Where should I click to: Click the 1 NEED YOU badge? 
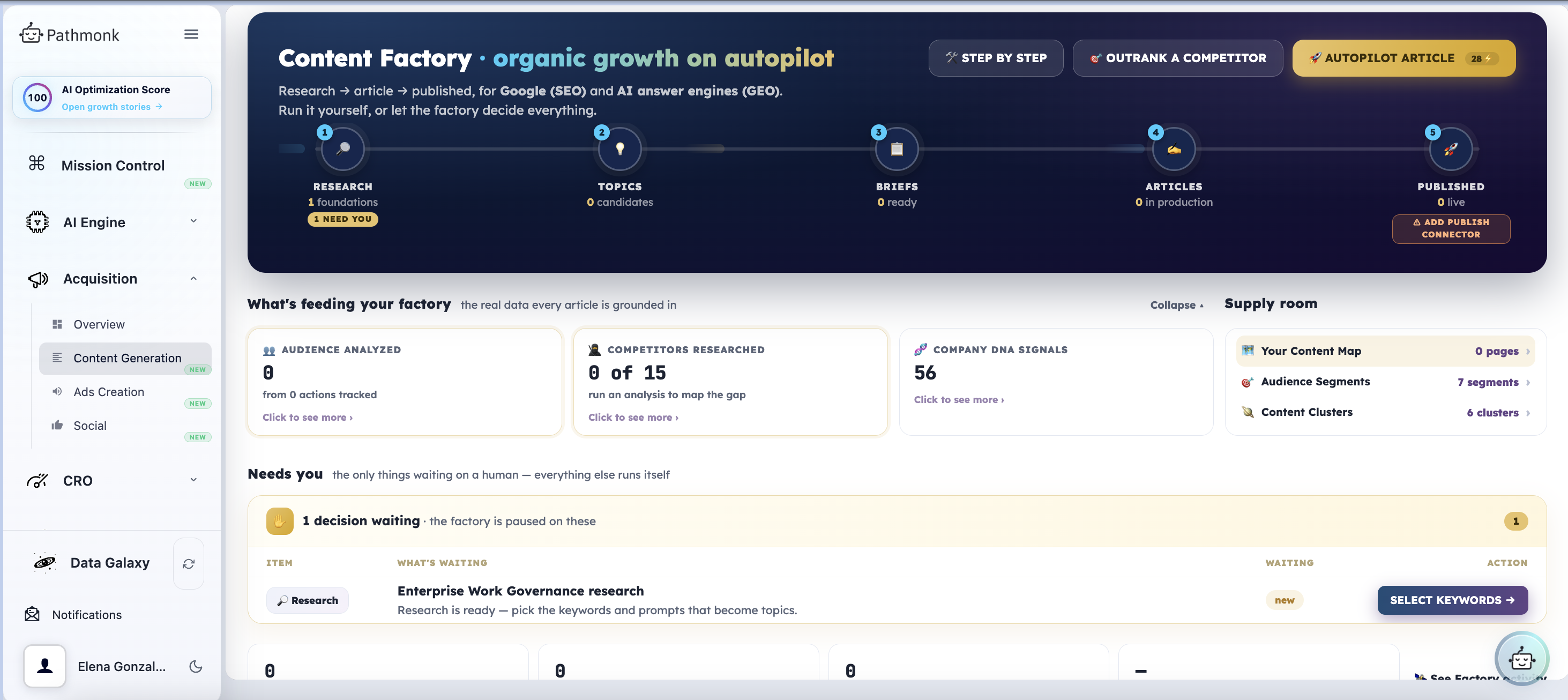[342, 219]
